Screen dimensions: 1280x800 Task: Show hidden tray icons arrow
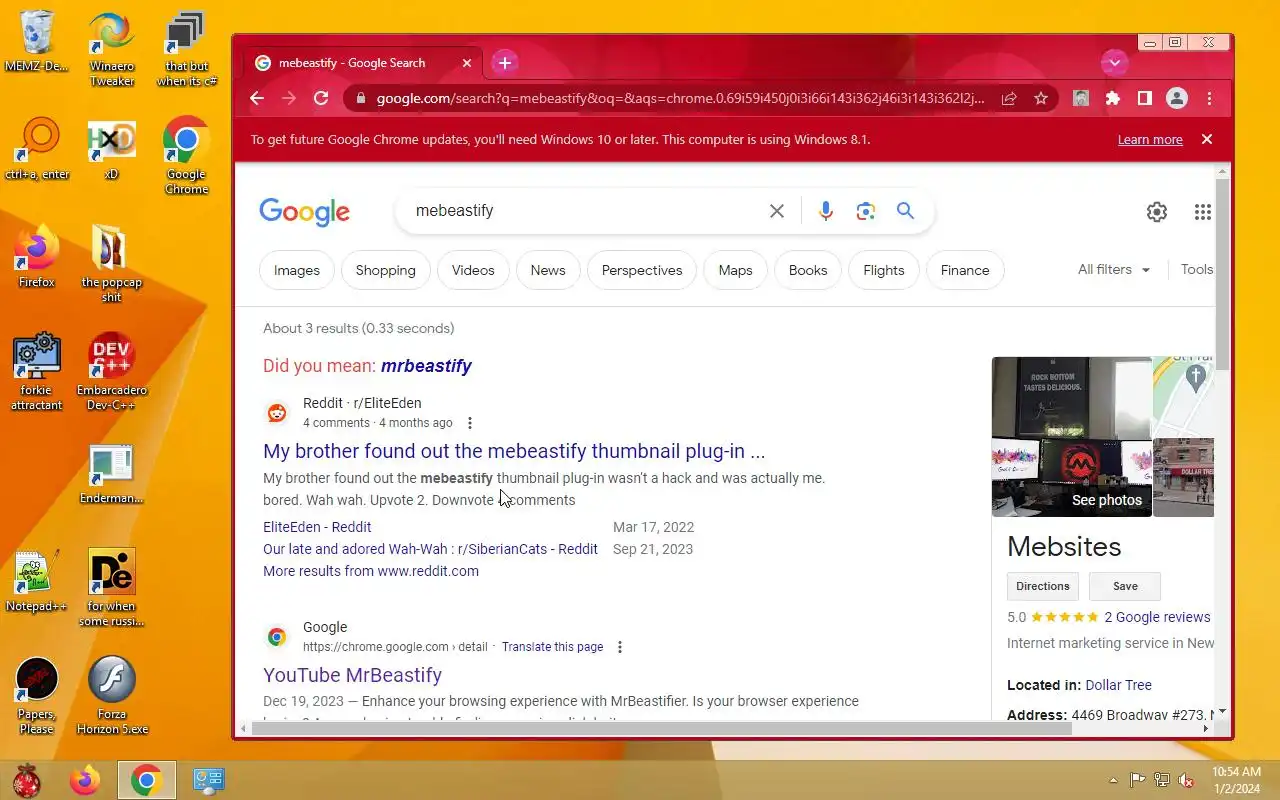tap(1113, 780)
